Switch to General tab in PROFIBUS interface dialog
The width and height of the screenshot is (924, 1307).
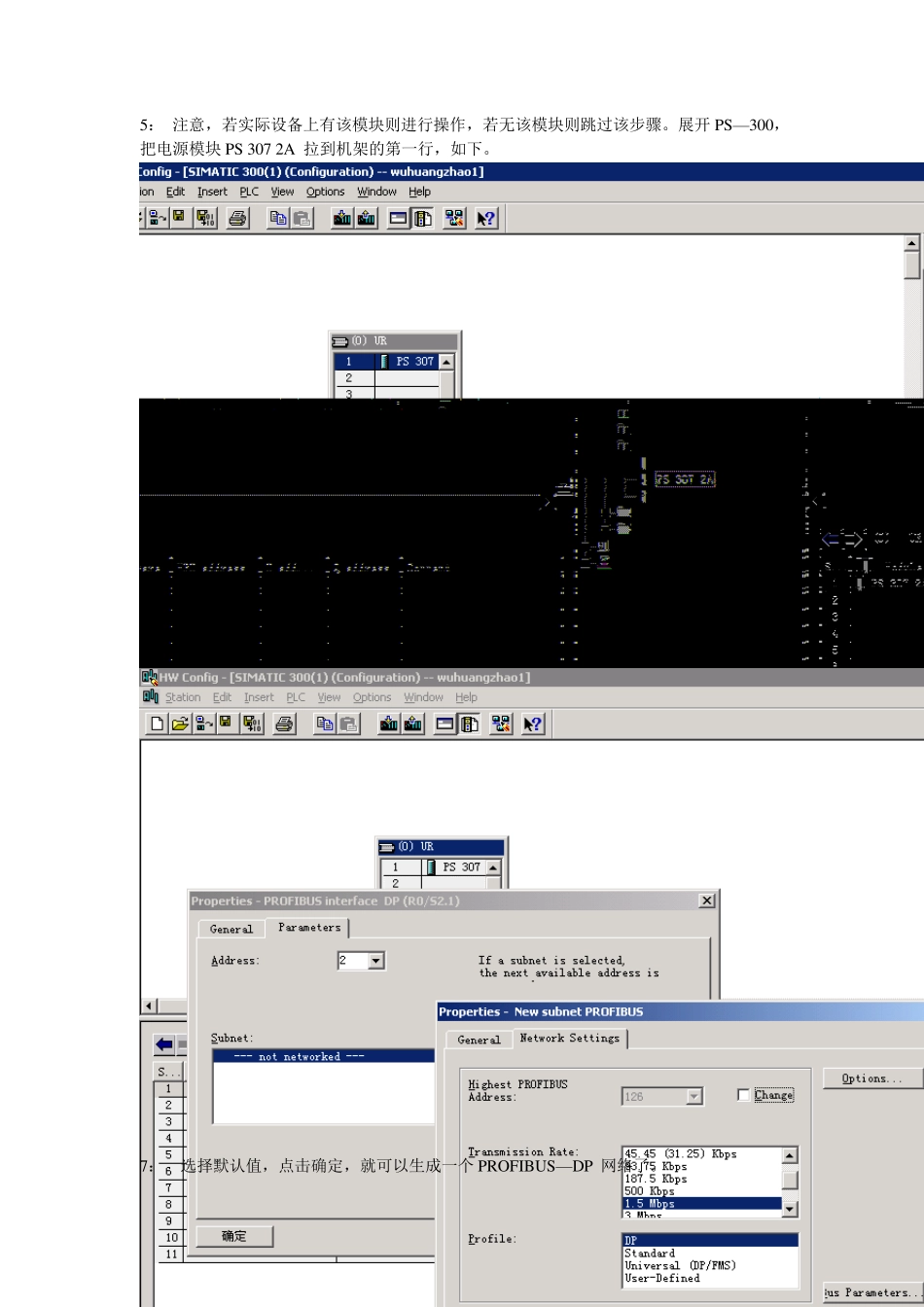click(x=231, y=929)
